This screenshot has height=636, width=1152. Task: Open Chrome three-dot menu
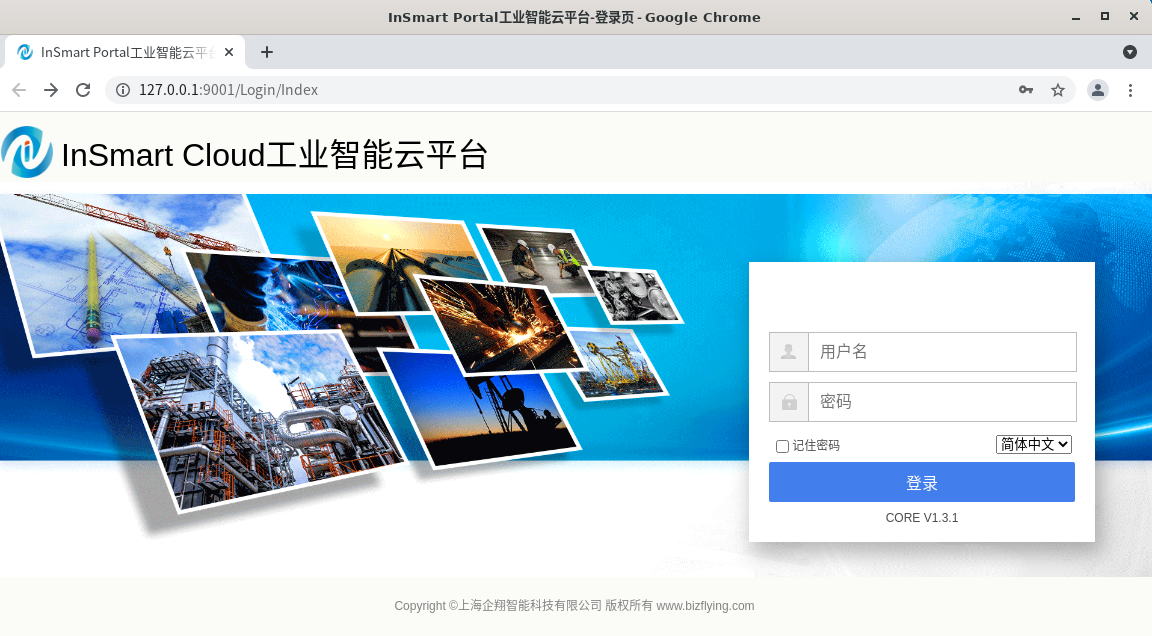click(1130, 90)
